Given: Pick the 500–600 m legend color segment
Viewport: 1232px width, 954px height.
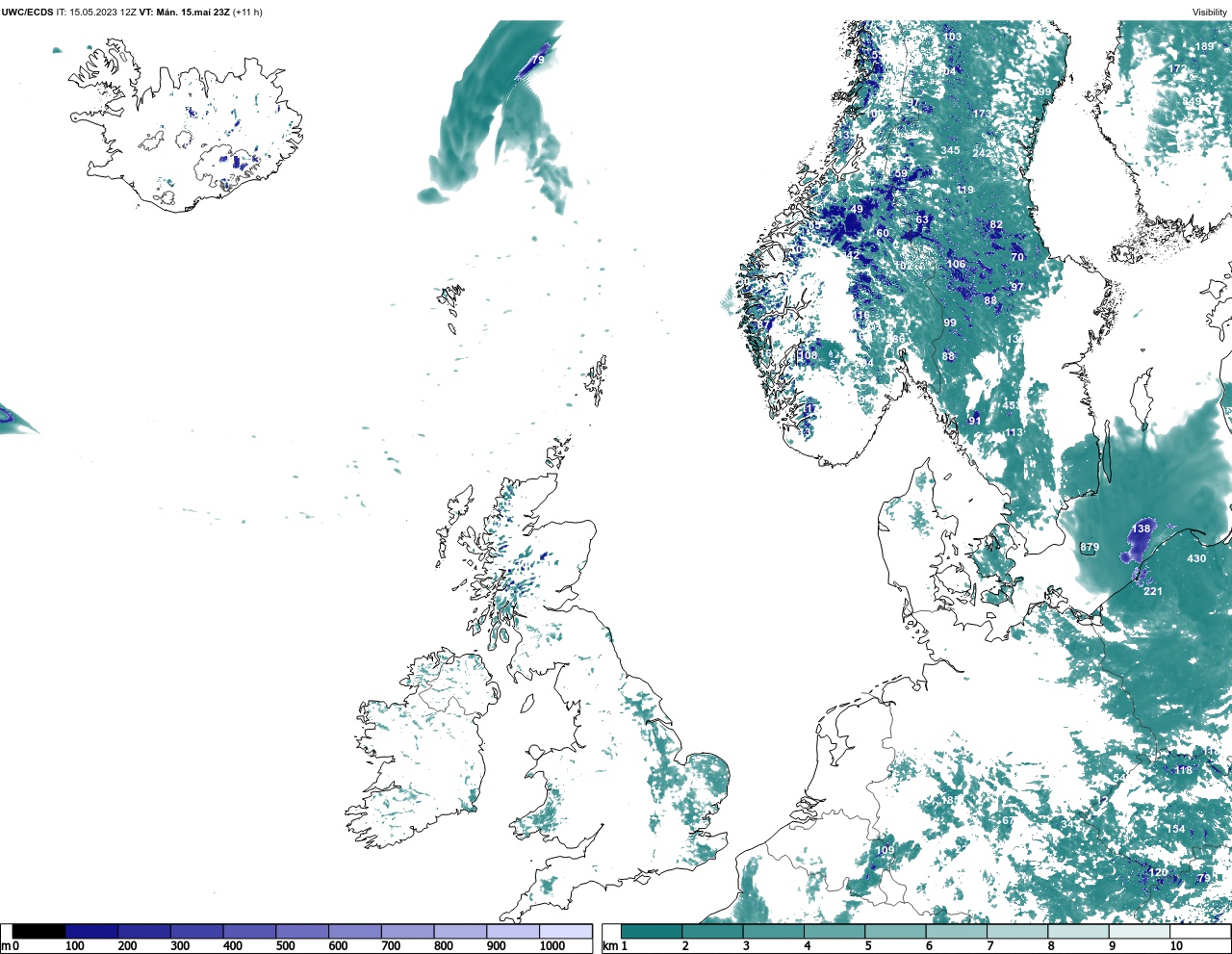Looking at the screenshot, I should point(302,931).
